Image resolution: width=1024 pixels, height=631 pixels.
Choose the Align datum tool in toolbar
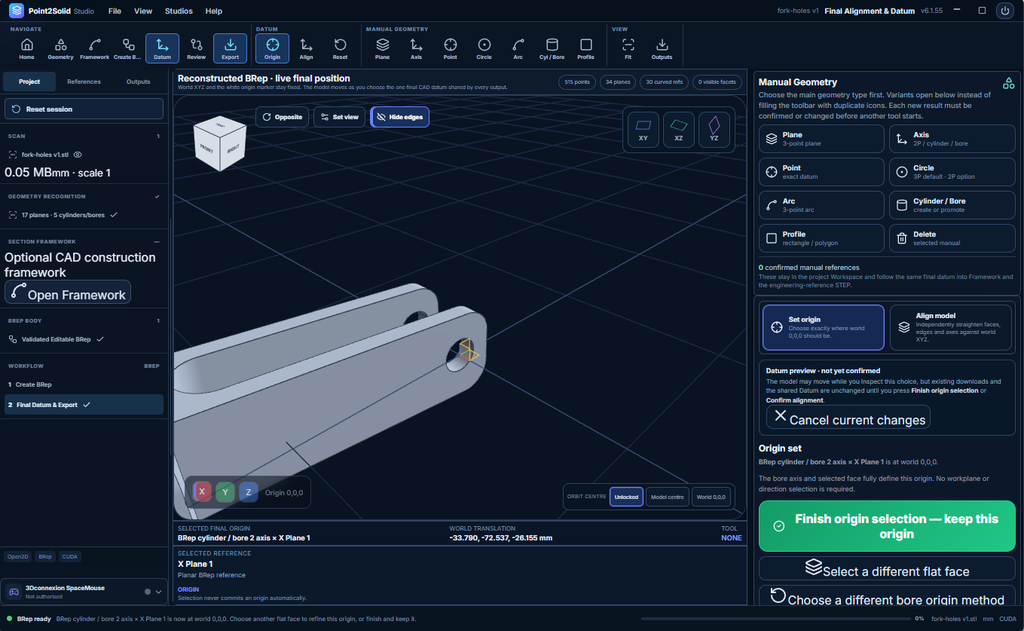click(306, 48)
